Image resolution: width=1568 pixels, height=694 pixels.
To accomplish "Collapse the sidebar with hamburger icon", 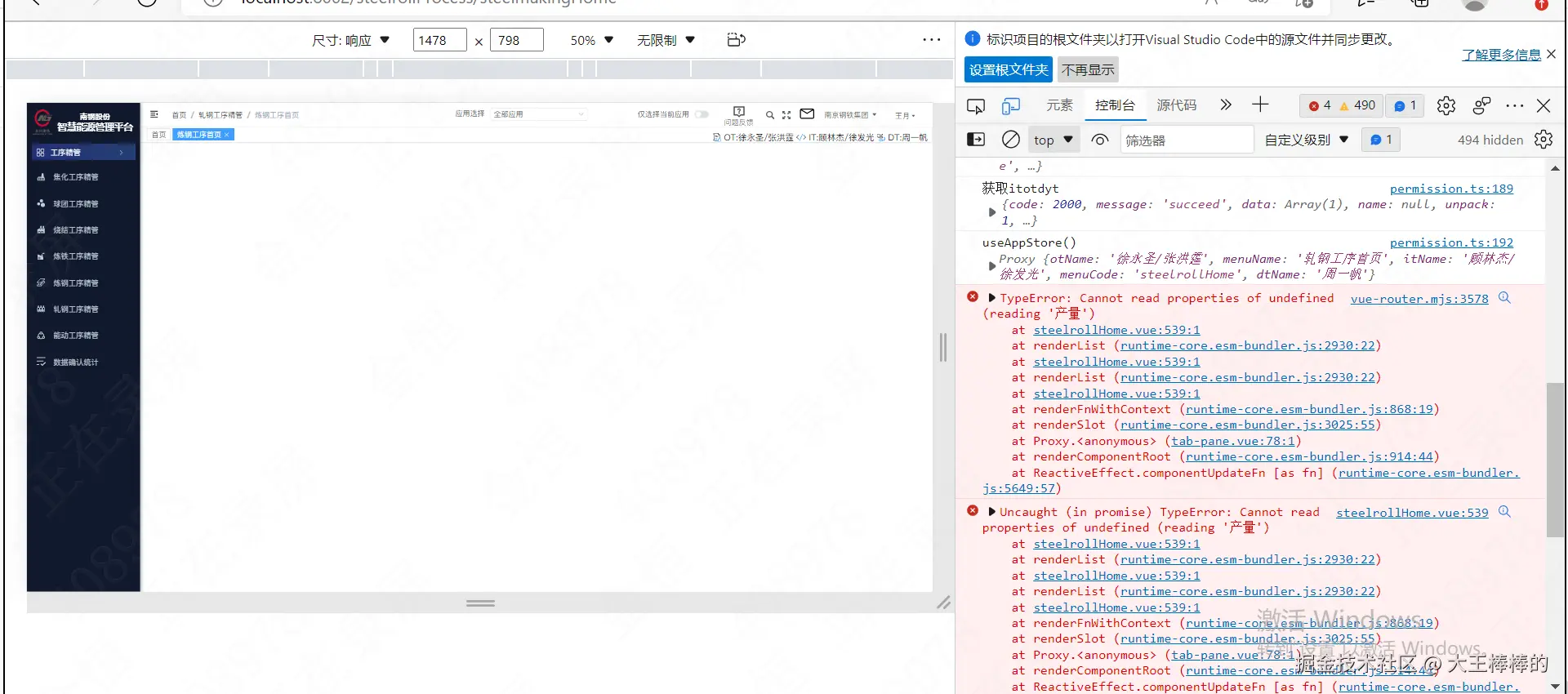I will click(x=154, y=114).
